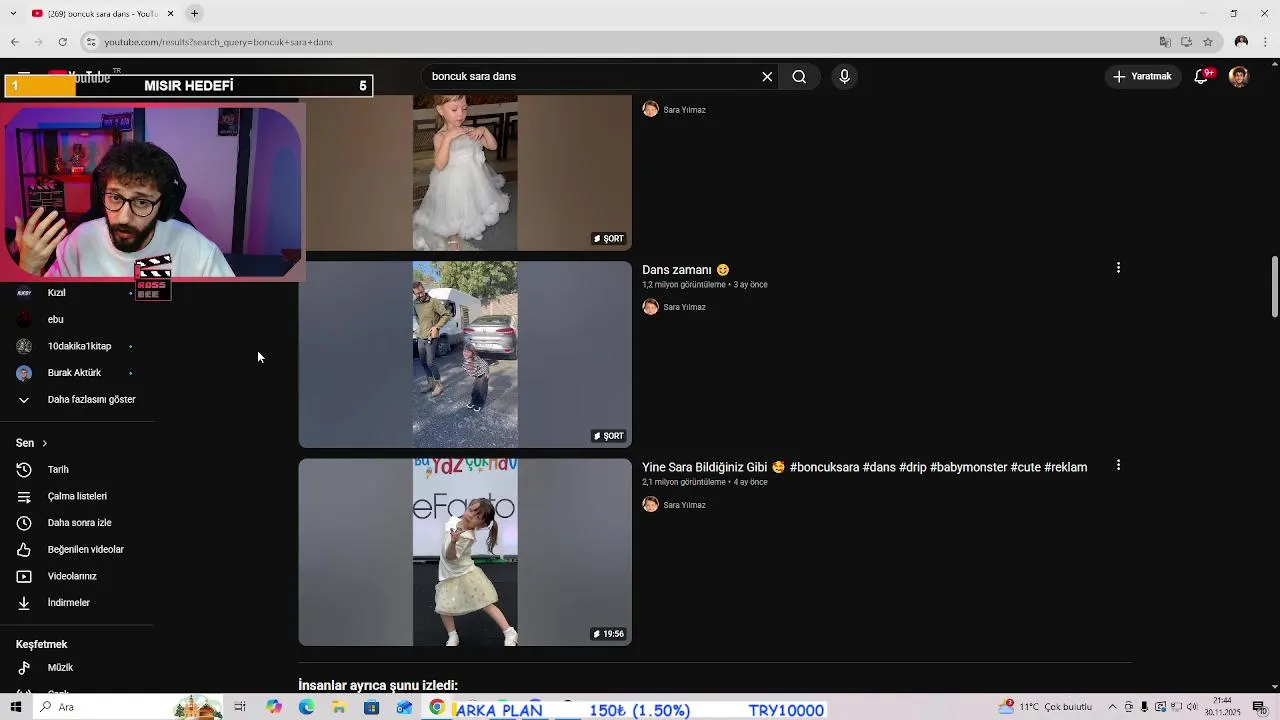View site information icon in address bar

(x=91, y=42)
